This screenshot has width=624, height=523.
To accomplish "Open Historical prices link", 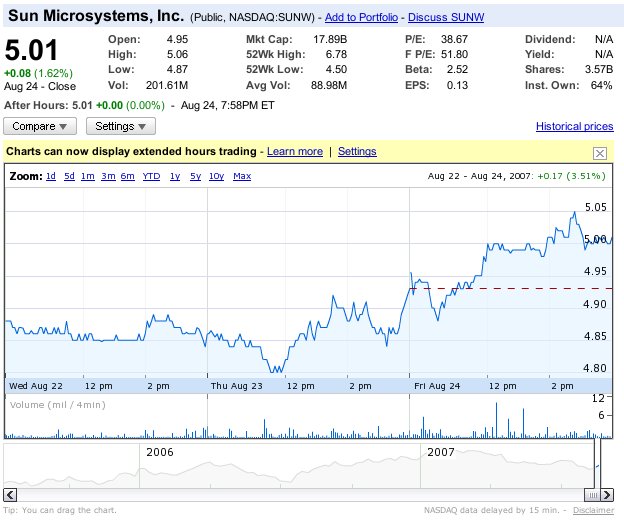I will coord(575,126).
